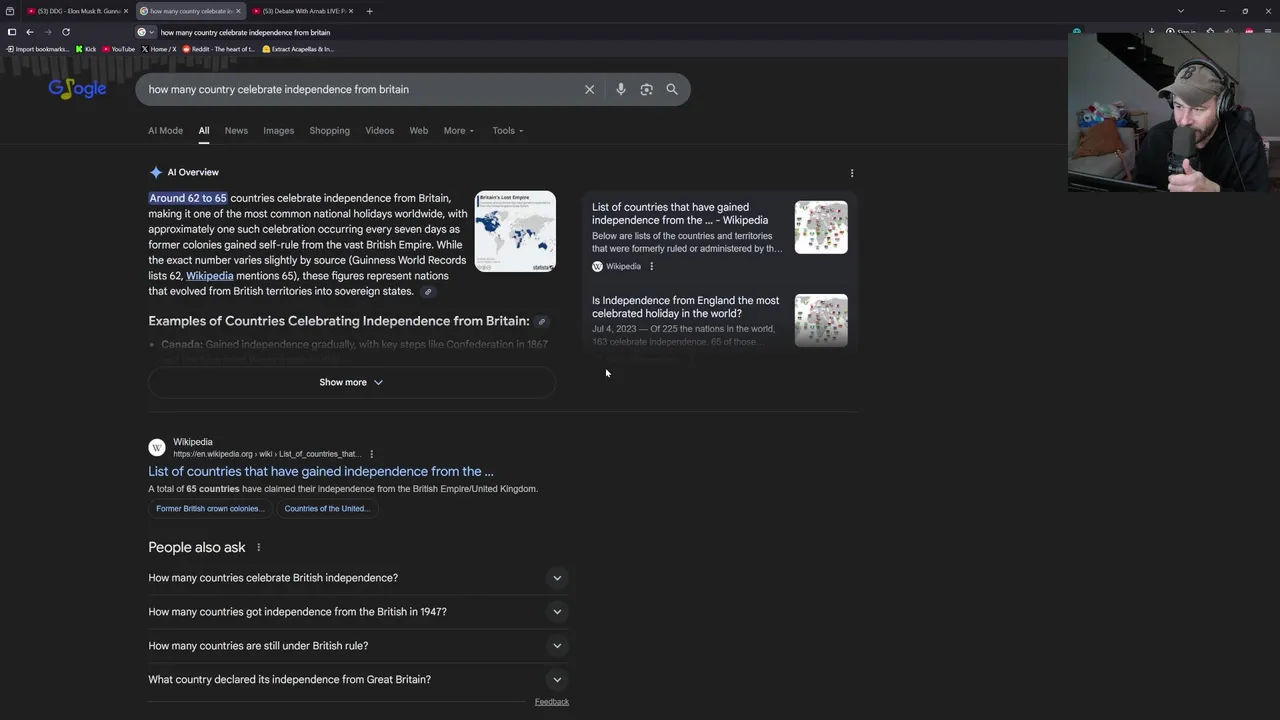Open the Kick bookmark
The image size is (1280, 720).
point(86,49)
